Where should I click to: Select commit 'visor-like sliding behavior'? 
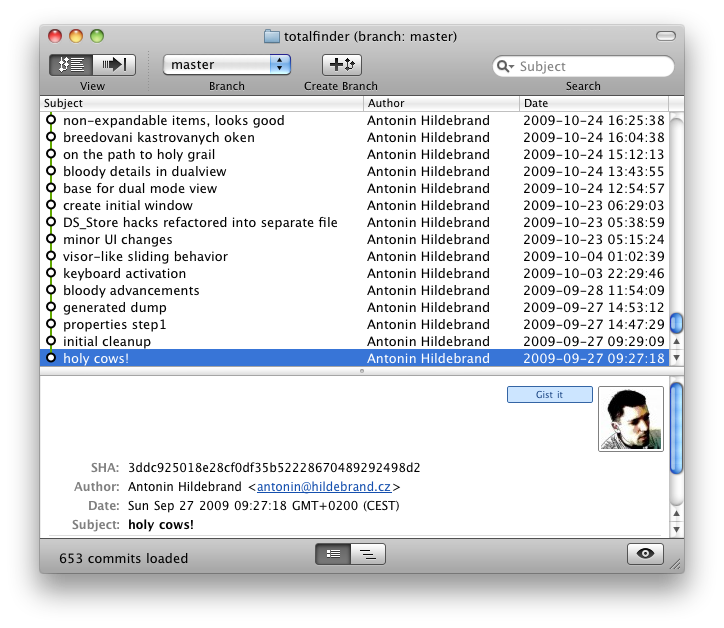[x=145, y=256]
